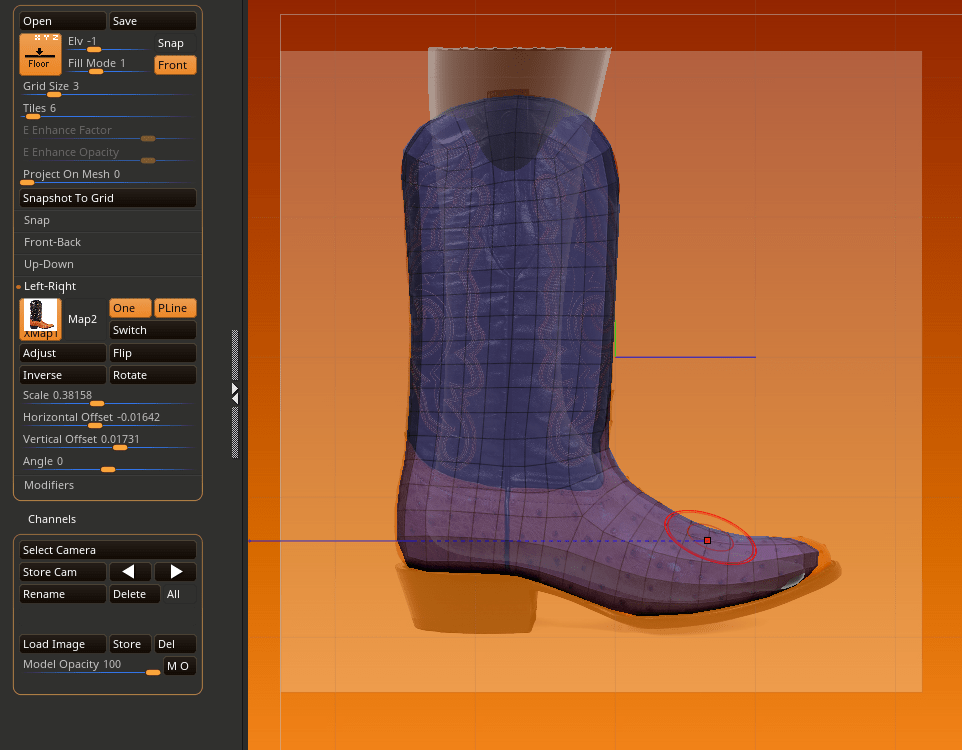Adjust the Model Opacity slider
This screenshot has height=750, width=962.
pyautogui.click(x=152, y=671)
